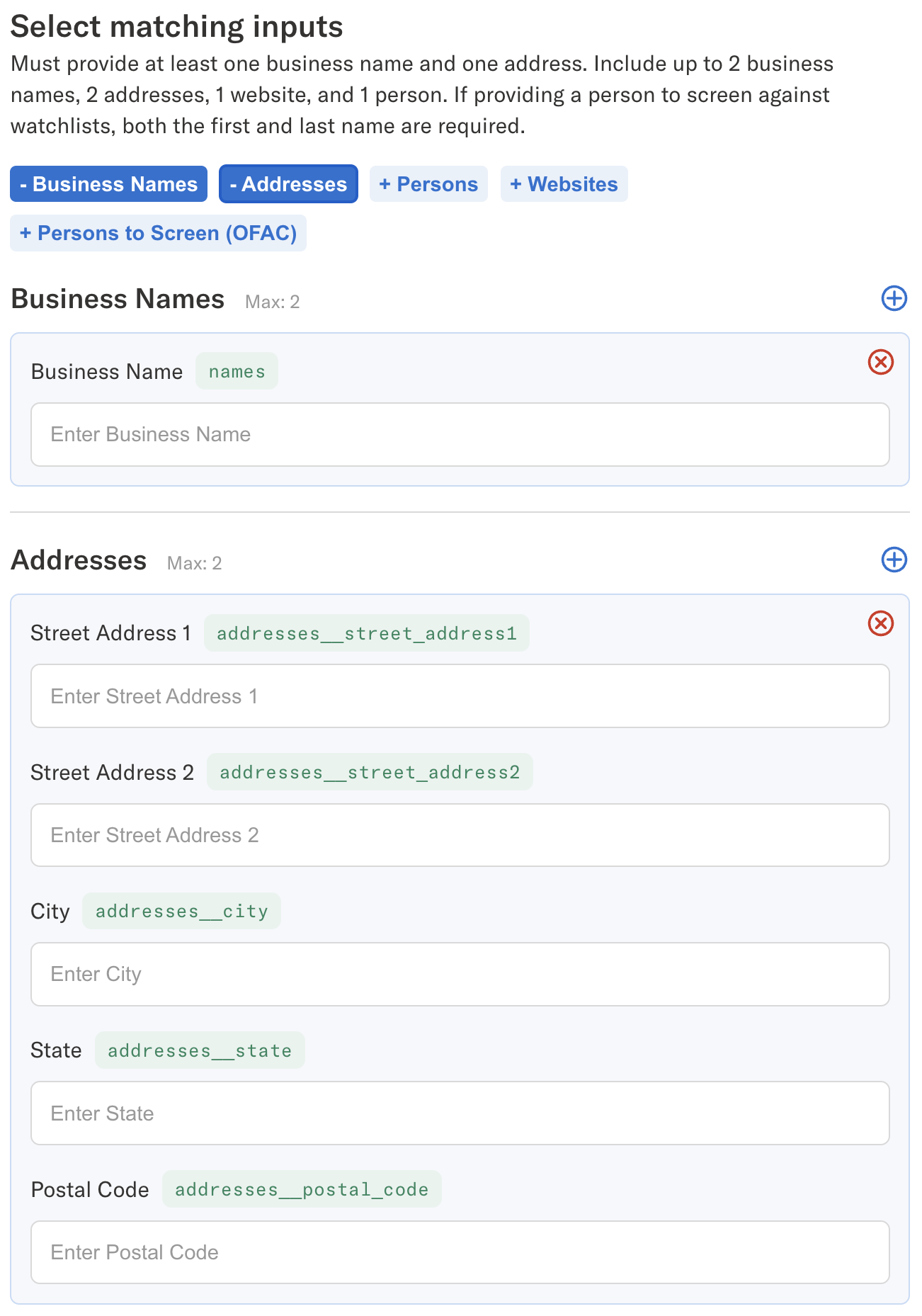Remove the Business Name entry with red X
The image size is (922, 1316).
[880, 362]
